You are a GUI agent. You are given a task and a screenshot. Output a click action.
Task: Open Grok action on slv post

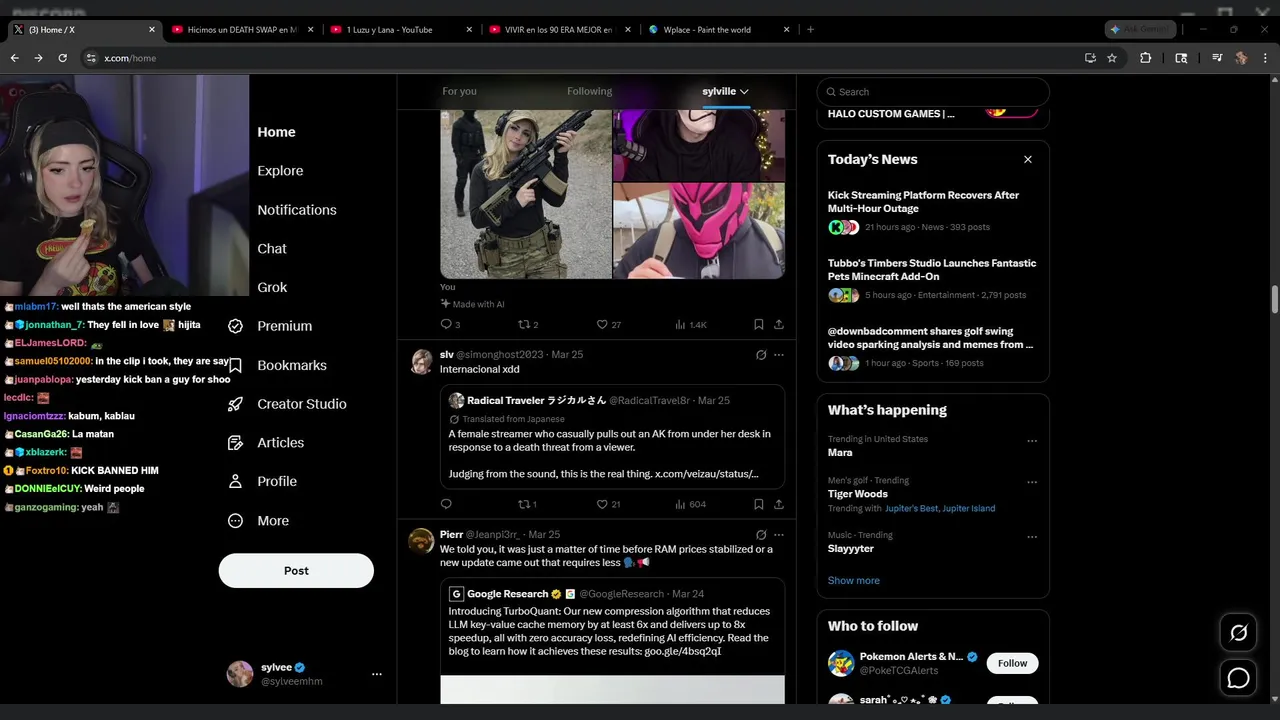(x=761, y=354)
